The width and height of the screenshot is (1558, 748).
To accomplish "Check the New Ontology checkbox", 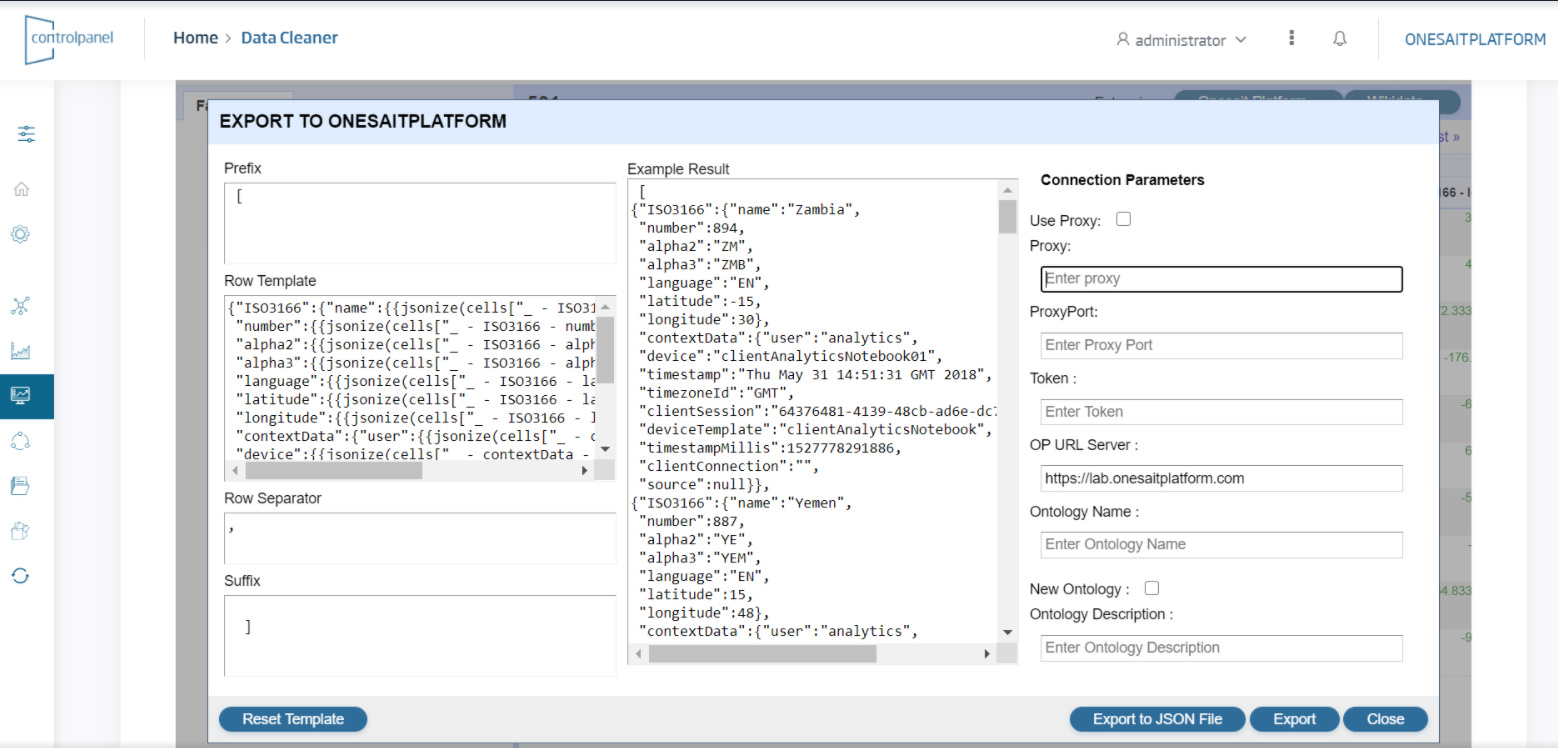I will tap(1151, 588).
